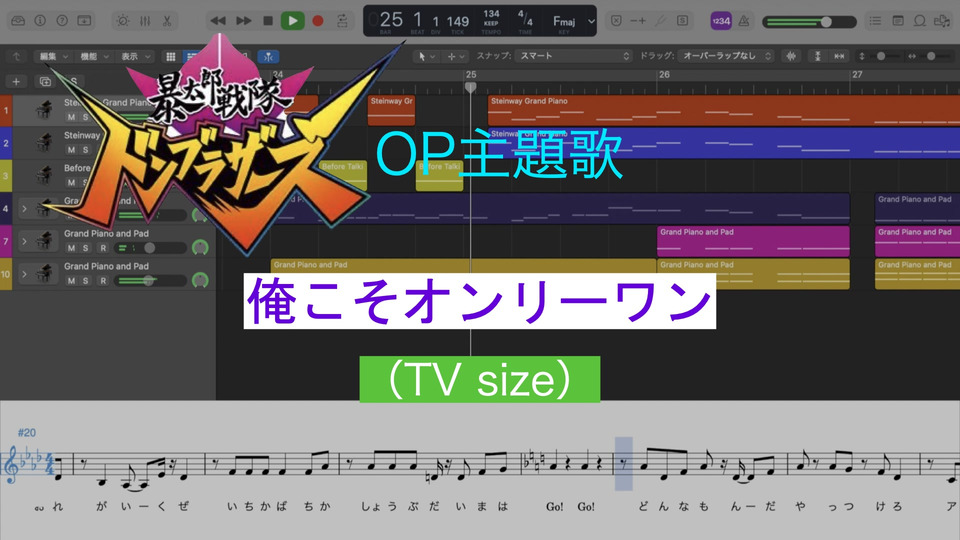
Task: Click the vertical auto zoom icon
Action: [x=817, y=56]
